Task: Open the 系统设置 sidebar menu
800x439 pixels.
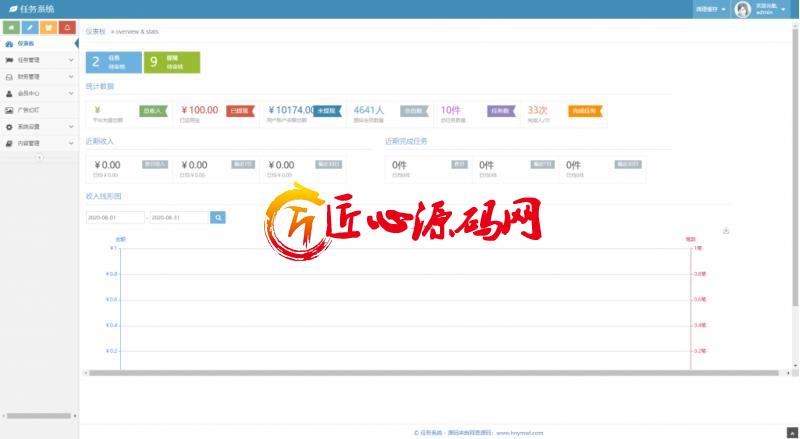Action: click(x=39, y=127)
